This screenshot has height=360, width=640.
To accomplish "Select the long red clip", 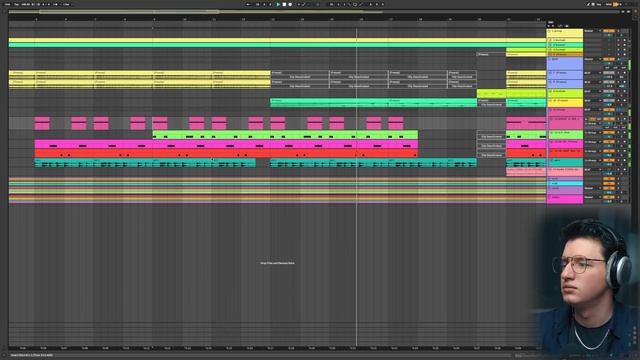I will click(x=226, y=153).
